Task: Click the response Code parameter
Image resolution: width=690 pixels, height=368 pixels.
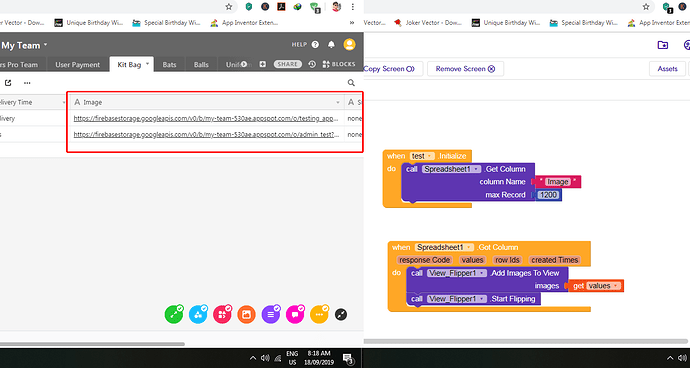Action: tap(424, 260)
